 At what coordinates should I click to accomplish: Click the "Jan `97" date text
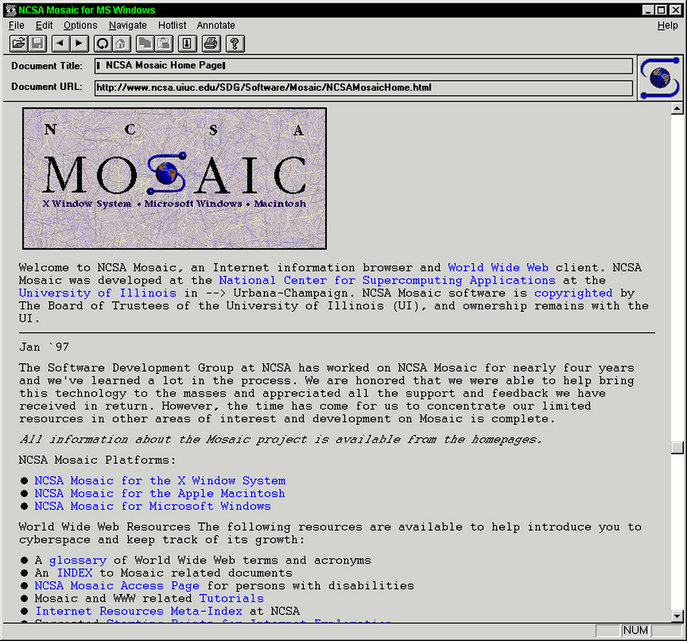click(44, 347)
